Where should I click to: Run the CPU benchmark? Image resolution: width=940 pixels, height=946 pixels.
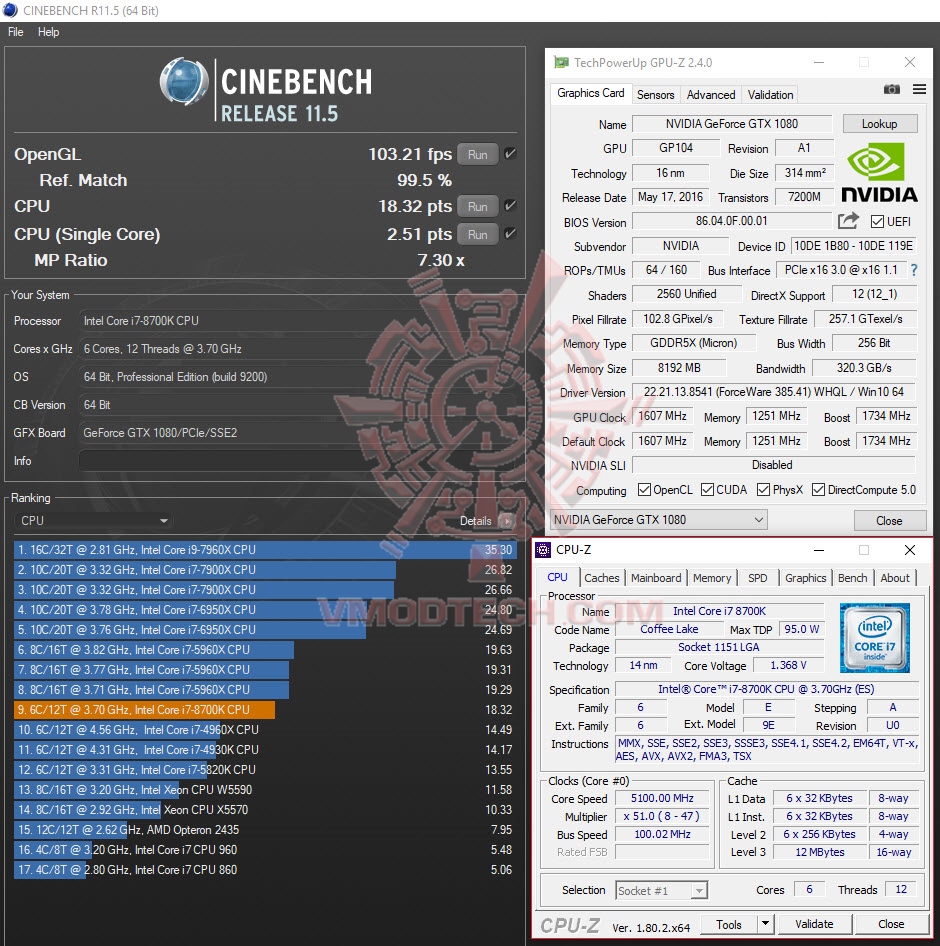[x=477, y=206]
